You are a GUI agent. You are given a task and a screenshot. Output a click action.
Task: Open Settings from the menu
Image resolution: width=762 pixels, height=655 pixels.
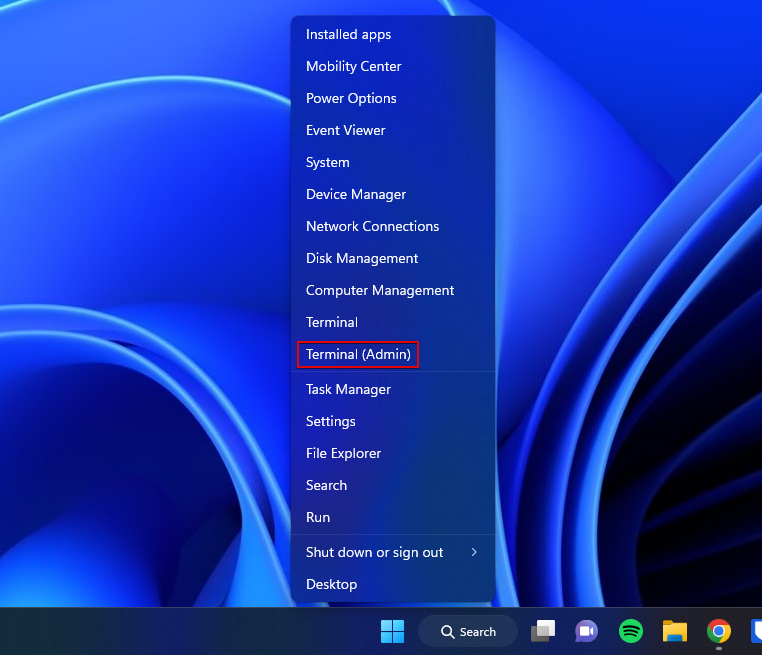tap(393, 421)
